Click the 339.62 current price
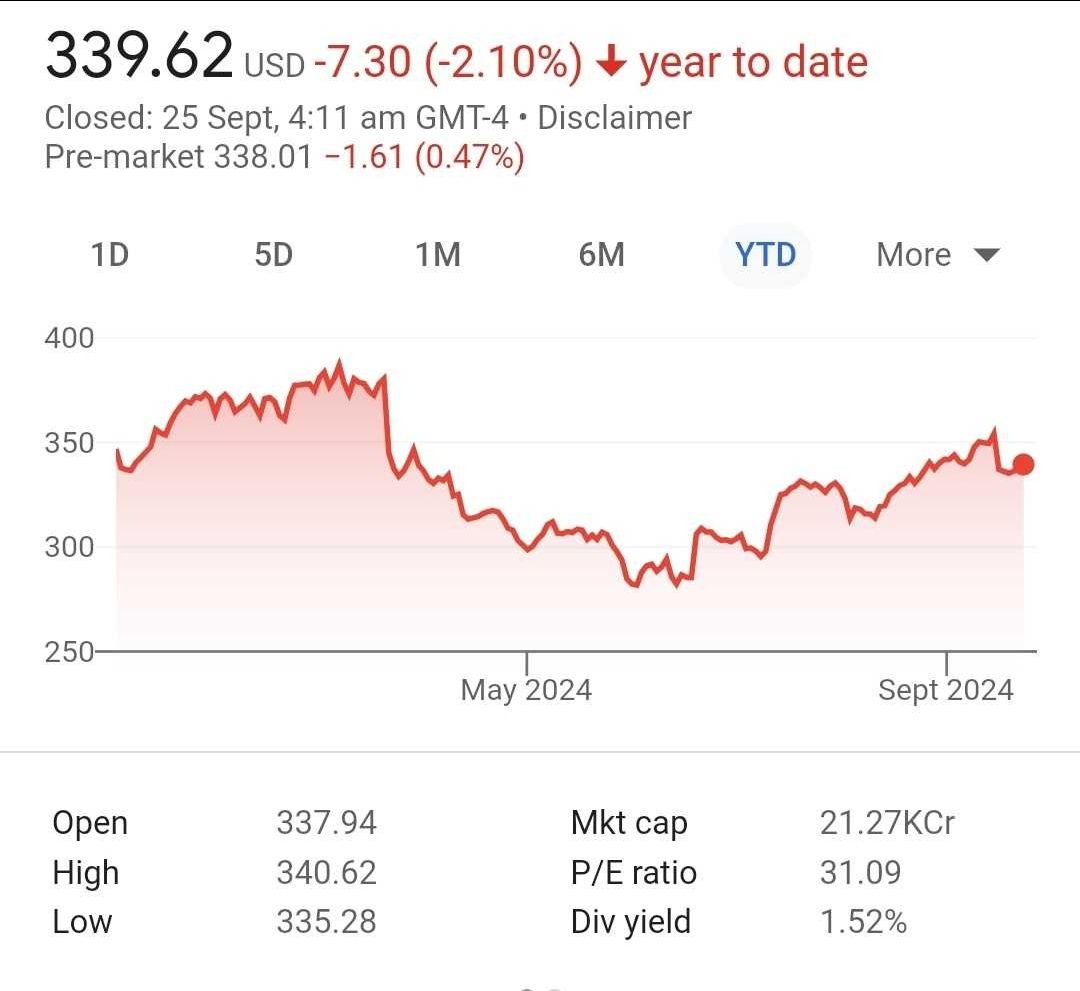This screenshot has height=991, width=1080. pyautogui.click(x=139, y=57)
